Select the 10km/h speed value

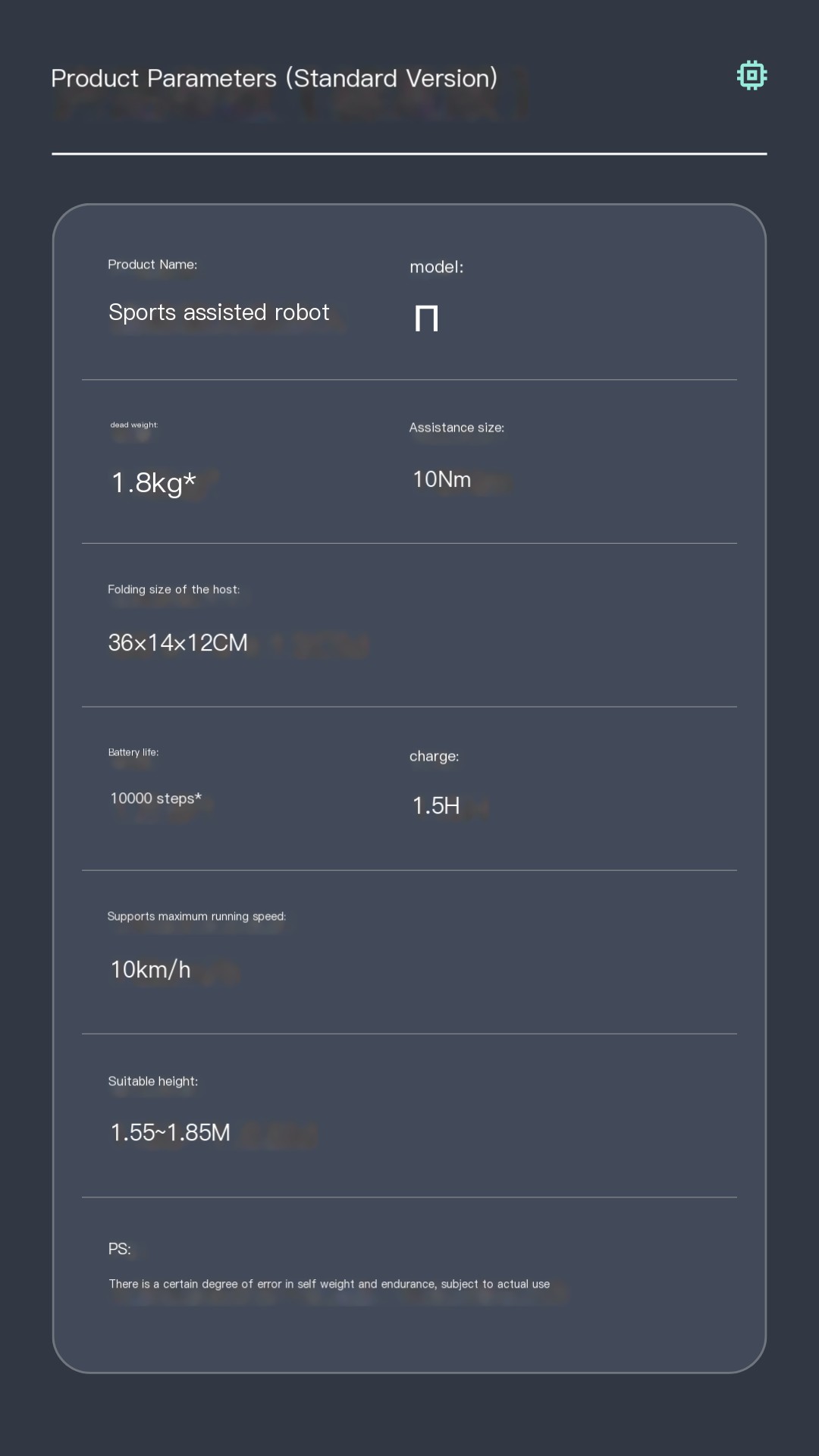click(x=150, y=969)
